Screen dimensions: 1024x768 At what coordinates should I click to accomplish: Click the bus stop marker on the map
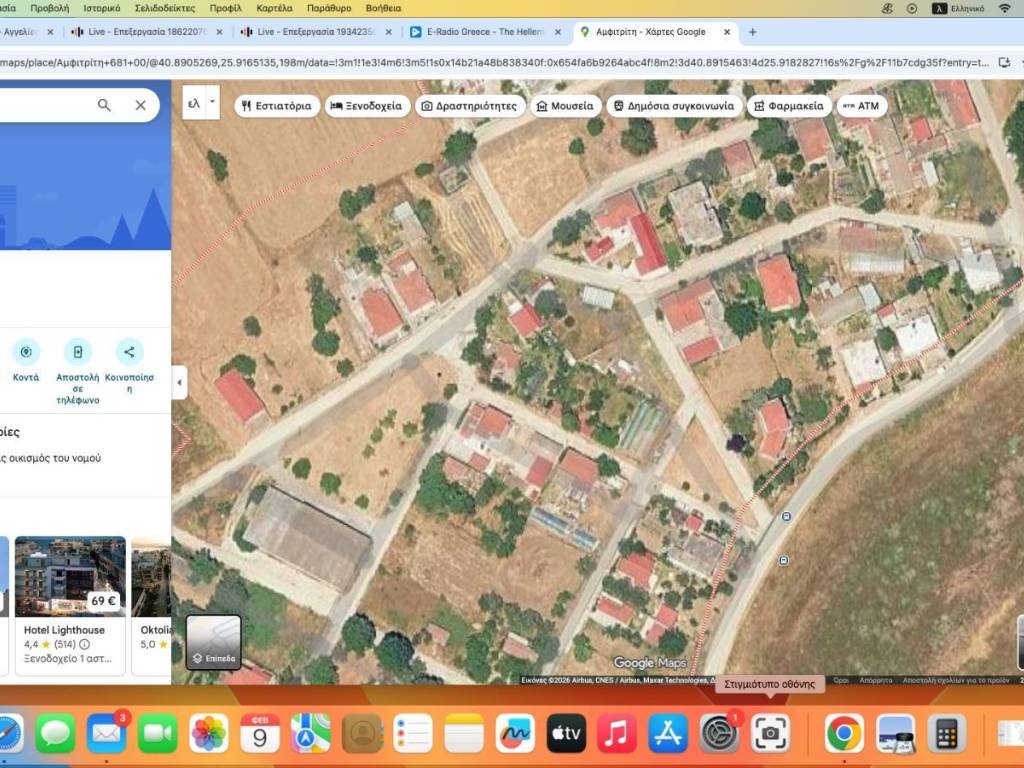click(786, 516)
